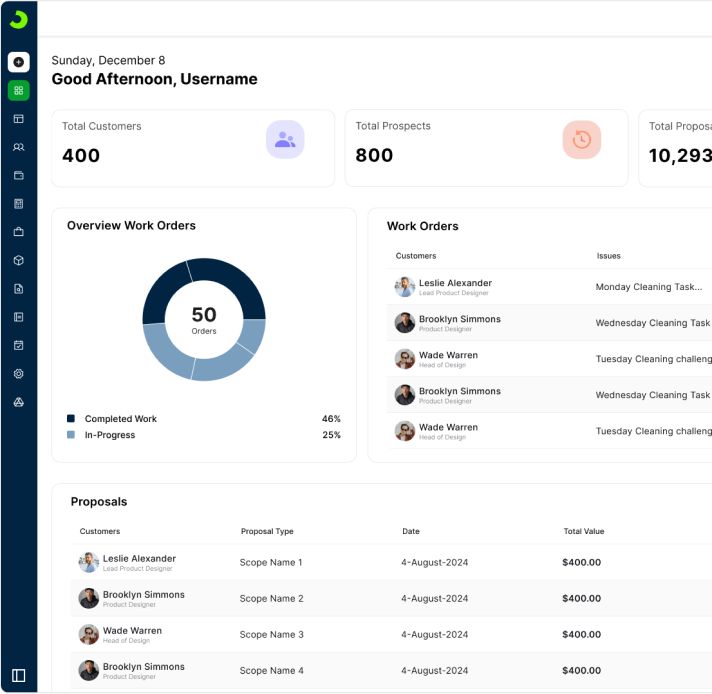Click the plus add button in sidebar
712x694 pixels.
click(18, 62)
